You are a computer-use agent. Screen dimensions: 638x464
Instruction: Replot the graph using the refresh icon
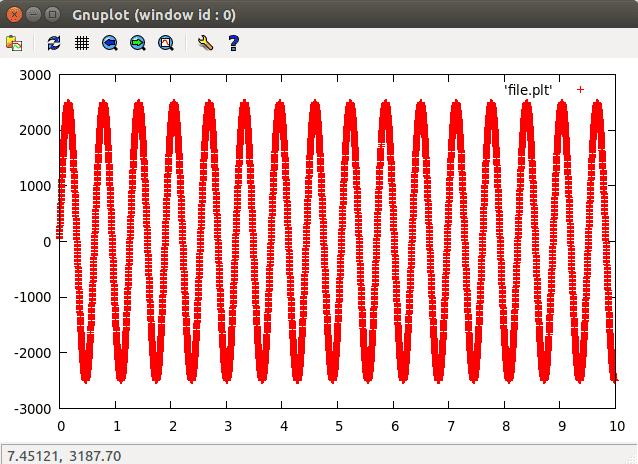click(54, 43)
